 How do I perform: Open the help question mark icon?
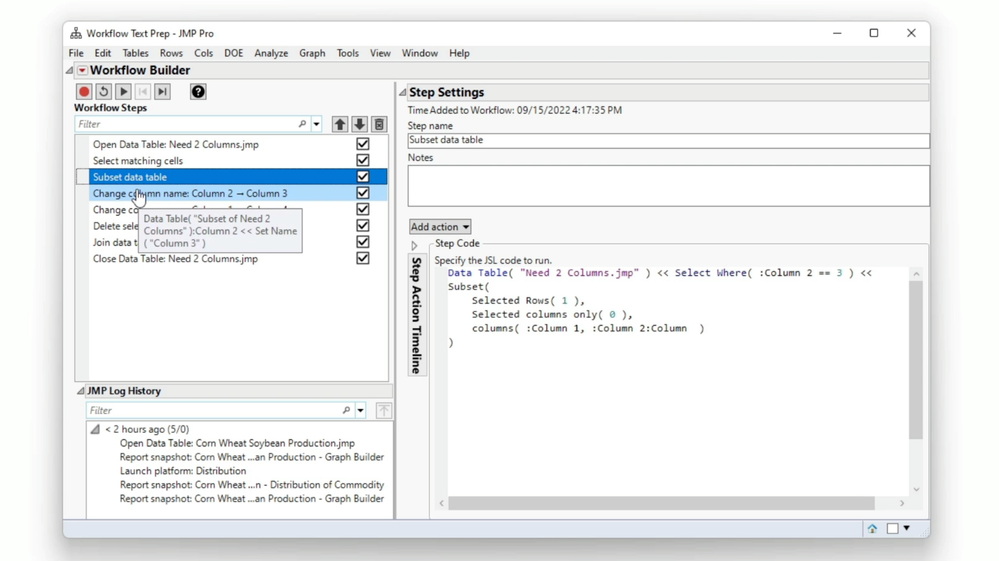point(198,92)
